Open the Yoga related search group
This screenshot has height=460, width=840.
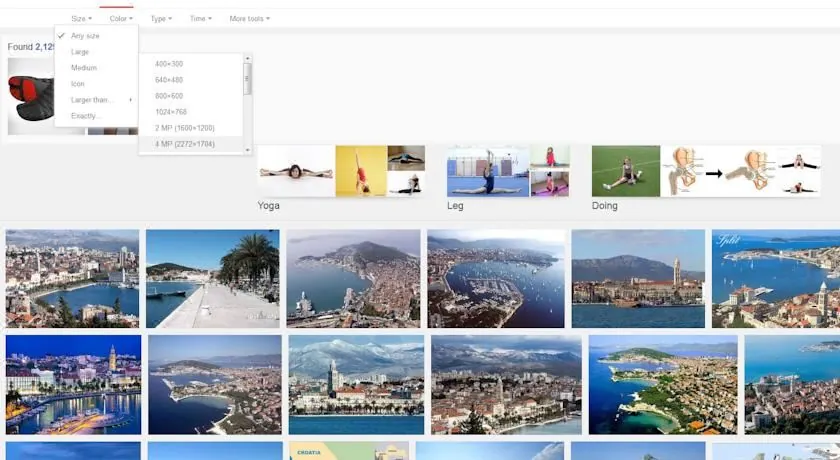[x=341, y=178]
